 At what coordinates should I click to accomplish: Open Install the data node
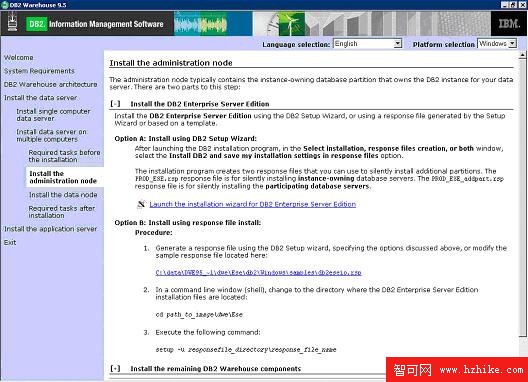(x=63, y=195)
